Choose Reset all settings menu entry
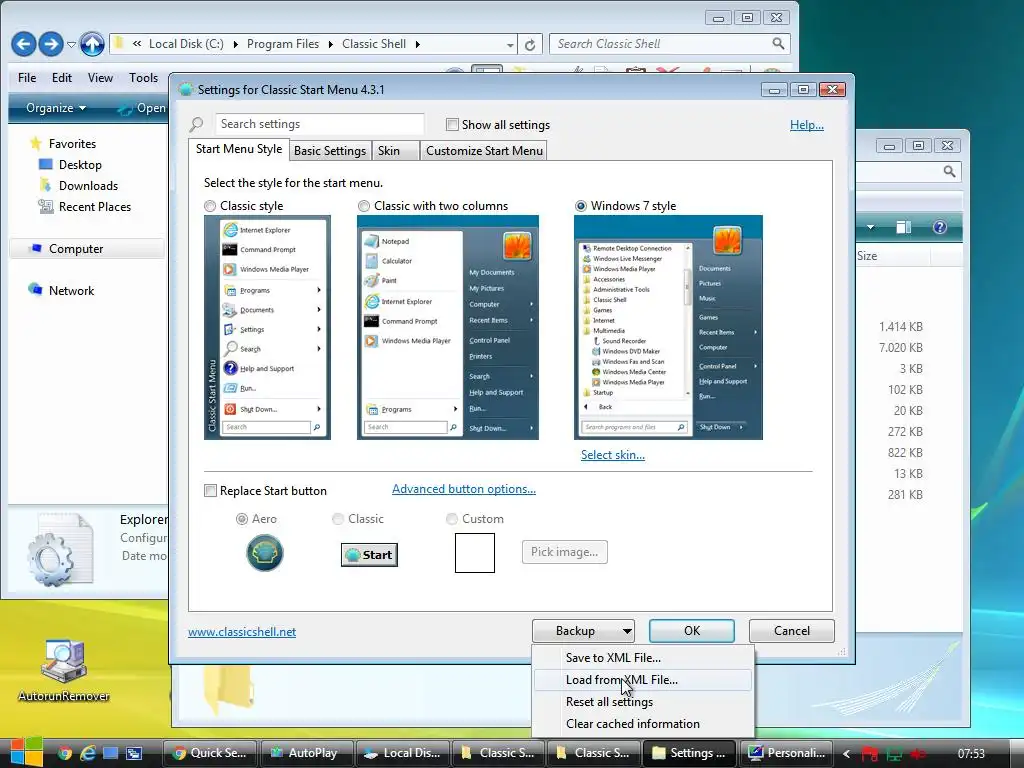1024x768 pixels. point(643,702)
